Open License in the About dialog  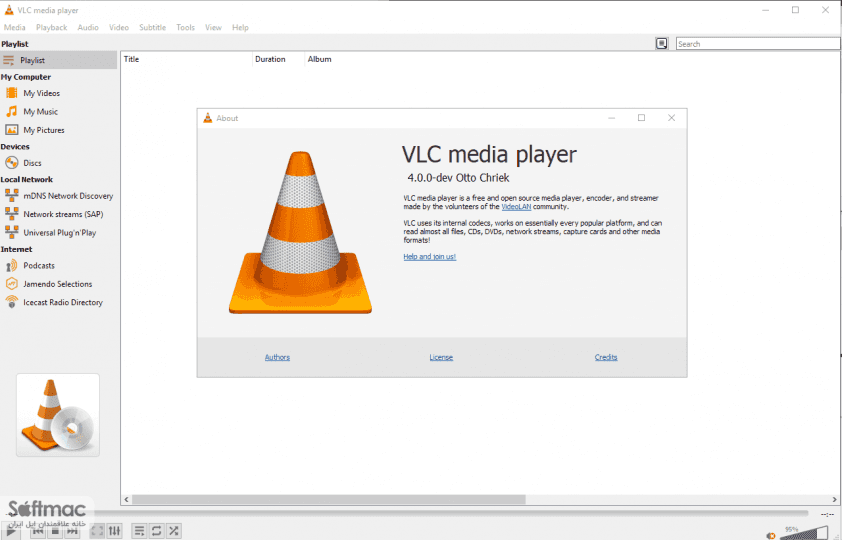441,357
